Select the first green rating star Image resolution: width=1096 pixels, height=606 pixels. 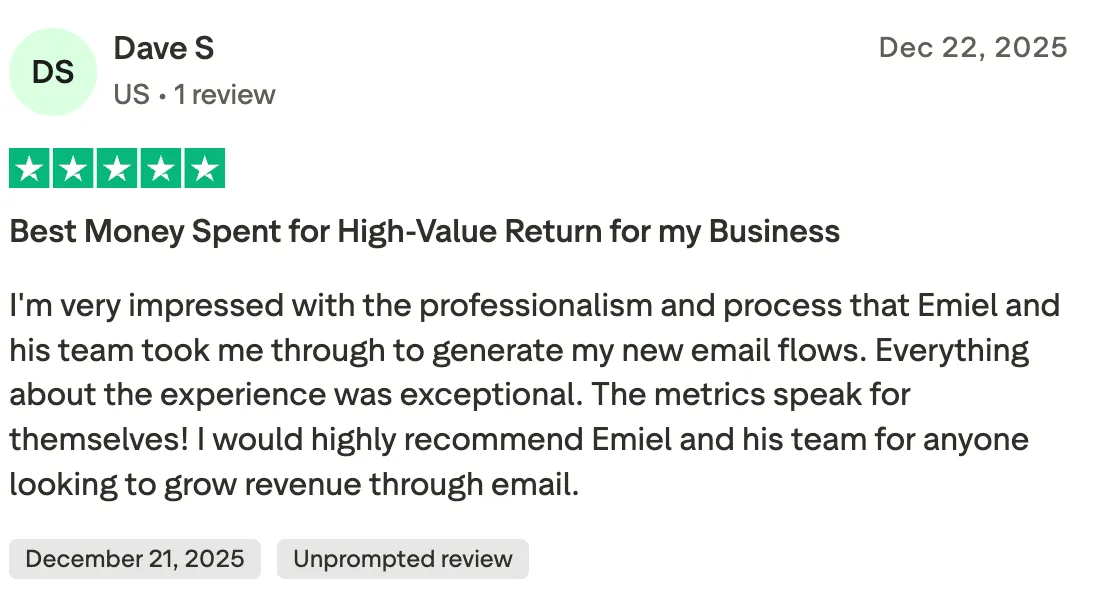[29, 168]
